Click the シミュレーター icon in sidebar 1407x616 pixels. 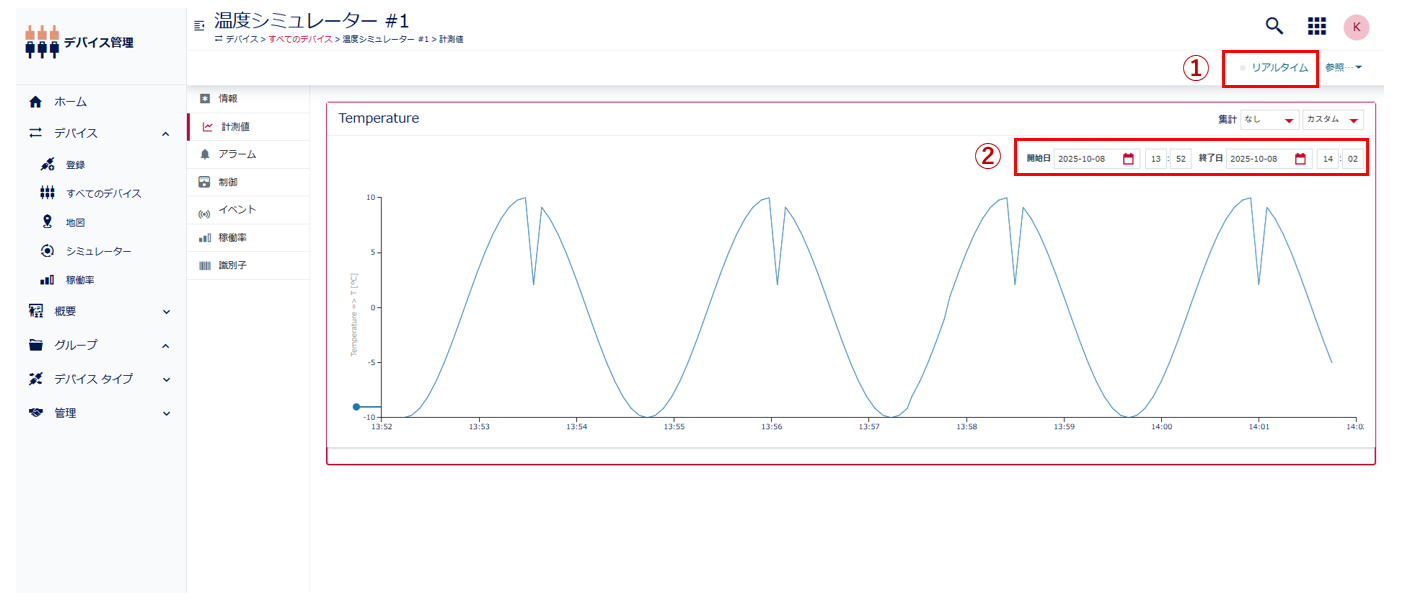pyautogui.click(x=47, y=251)
